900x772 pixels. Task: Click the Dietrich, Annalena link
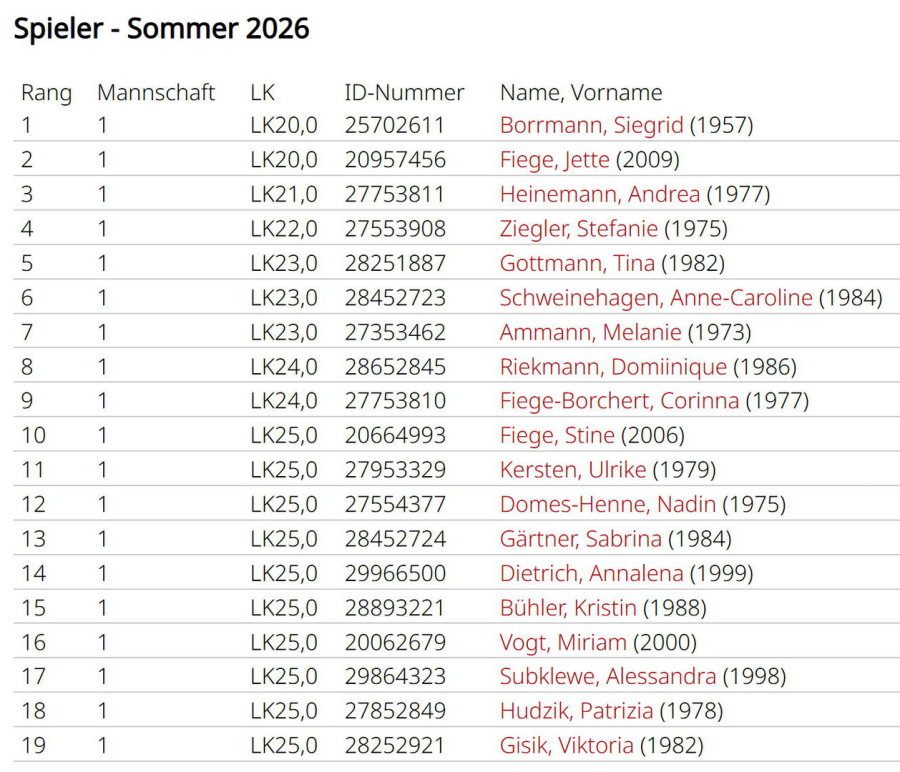click(x=591, y=574)
